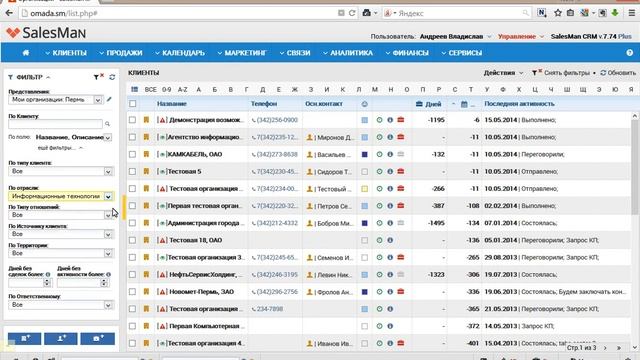Go to the home icon in blue navigation bar
Screen dimensions: 640x360
click(26, 53)
